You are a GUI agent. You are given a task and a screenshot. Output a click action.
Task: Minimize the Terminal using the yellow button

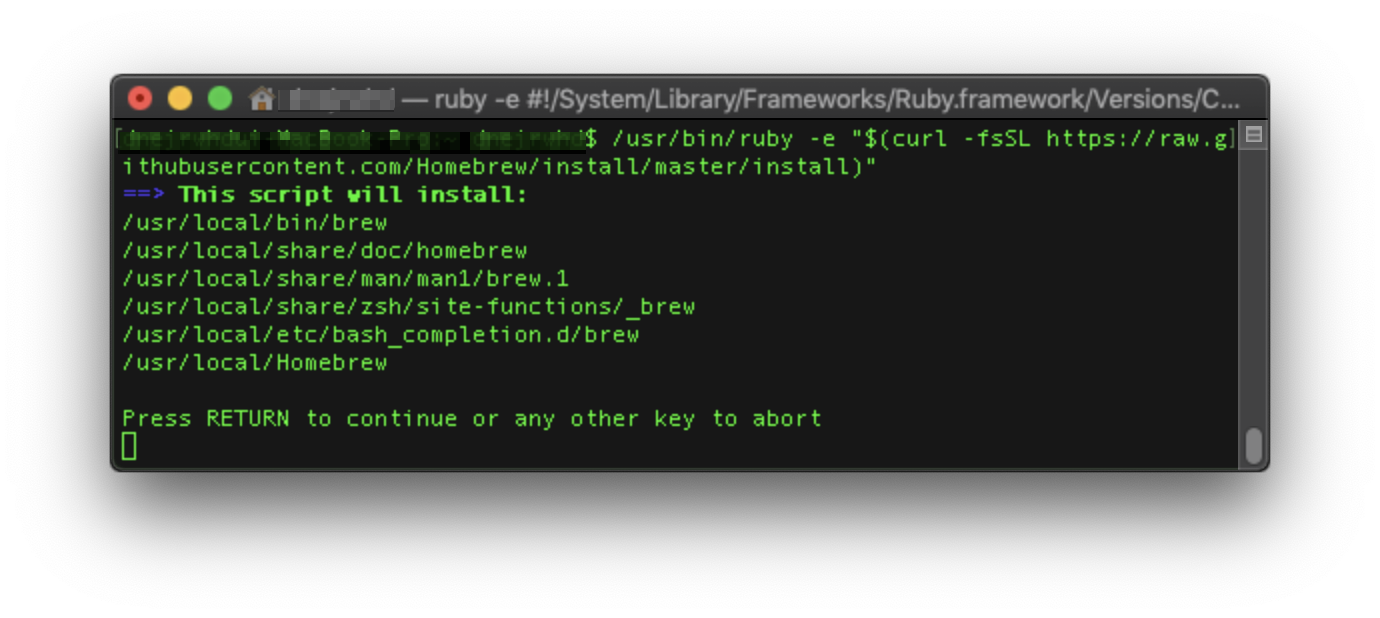(180, 98)
